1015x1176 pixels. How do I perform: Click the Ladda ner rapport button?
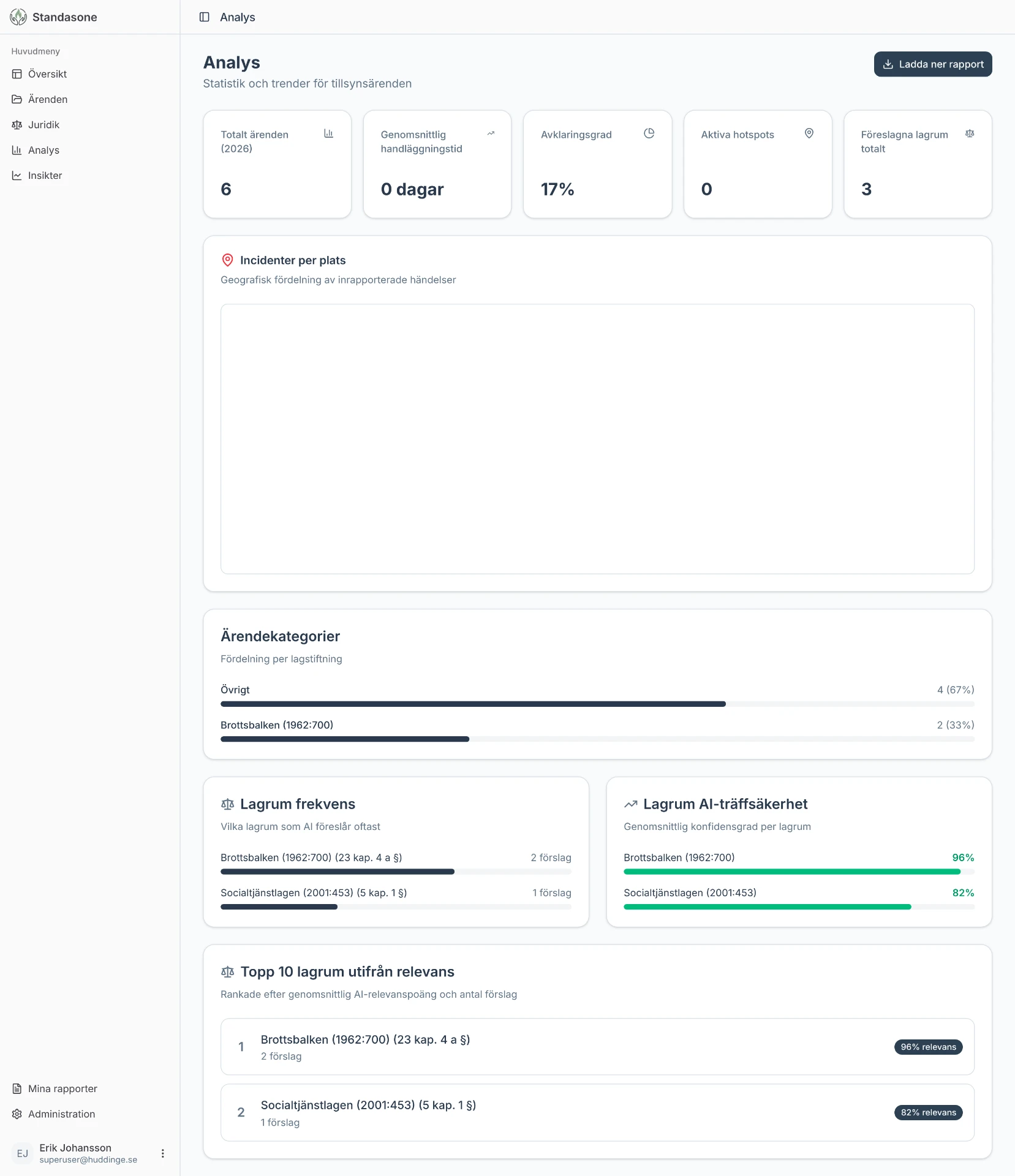tap(933, 64)
